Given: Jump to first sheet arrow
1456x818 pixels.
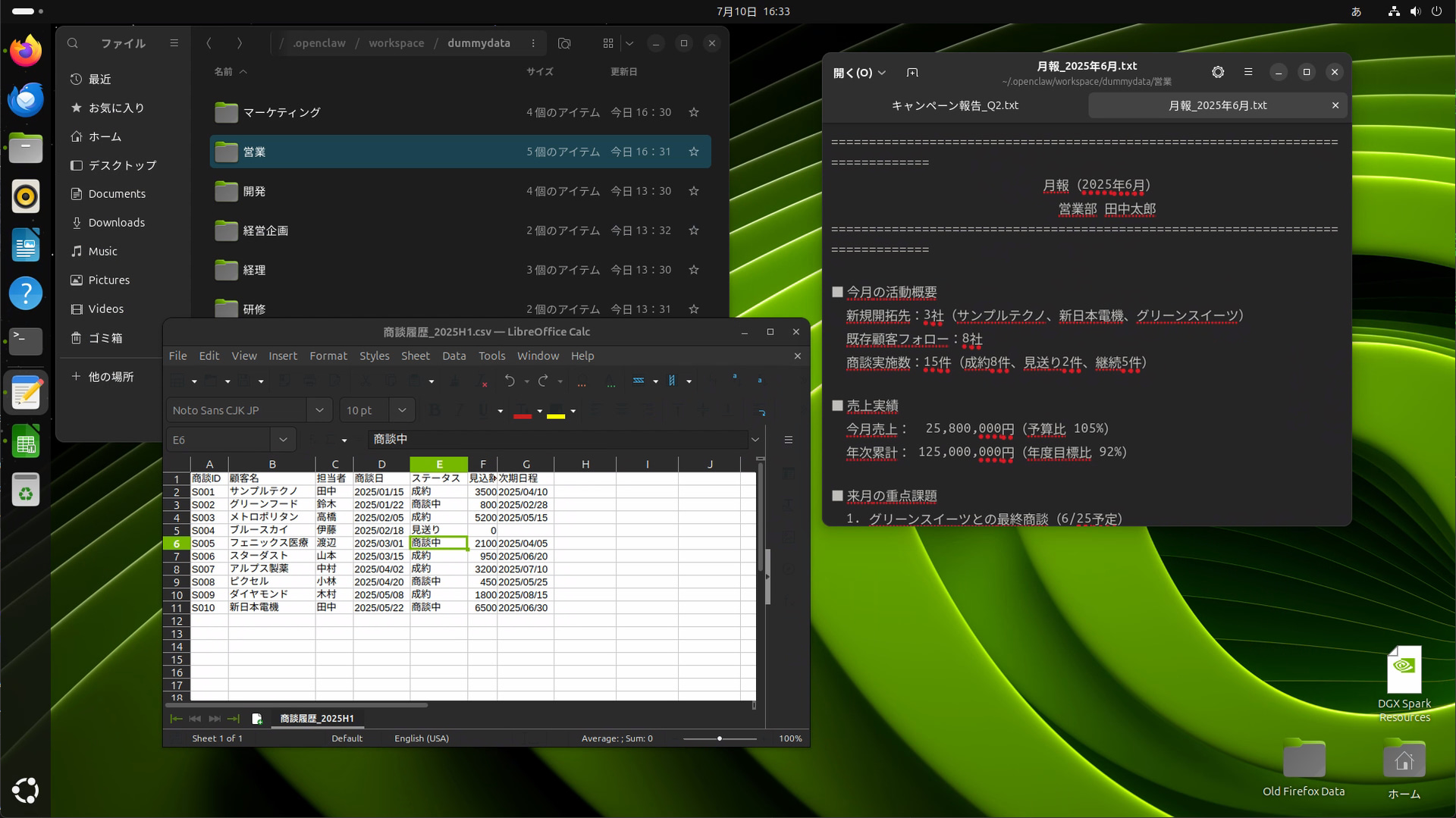Looking at the screenshot, I should pyautogui.click(x=176, y=719).
